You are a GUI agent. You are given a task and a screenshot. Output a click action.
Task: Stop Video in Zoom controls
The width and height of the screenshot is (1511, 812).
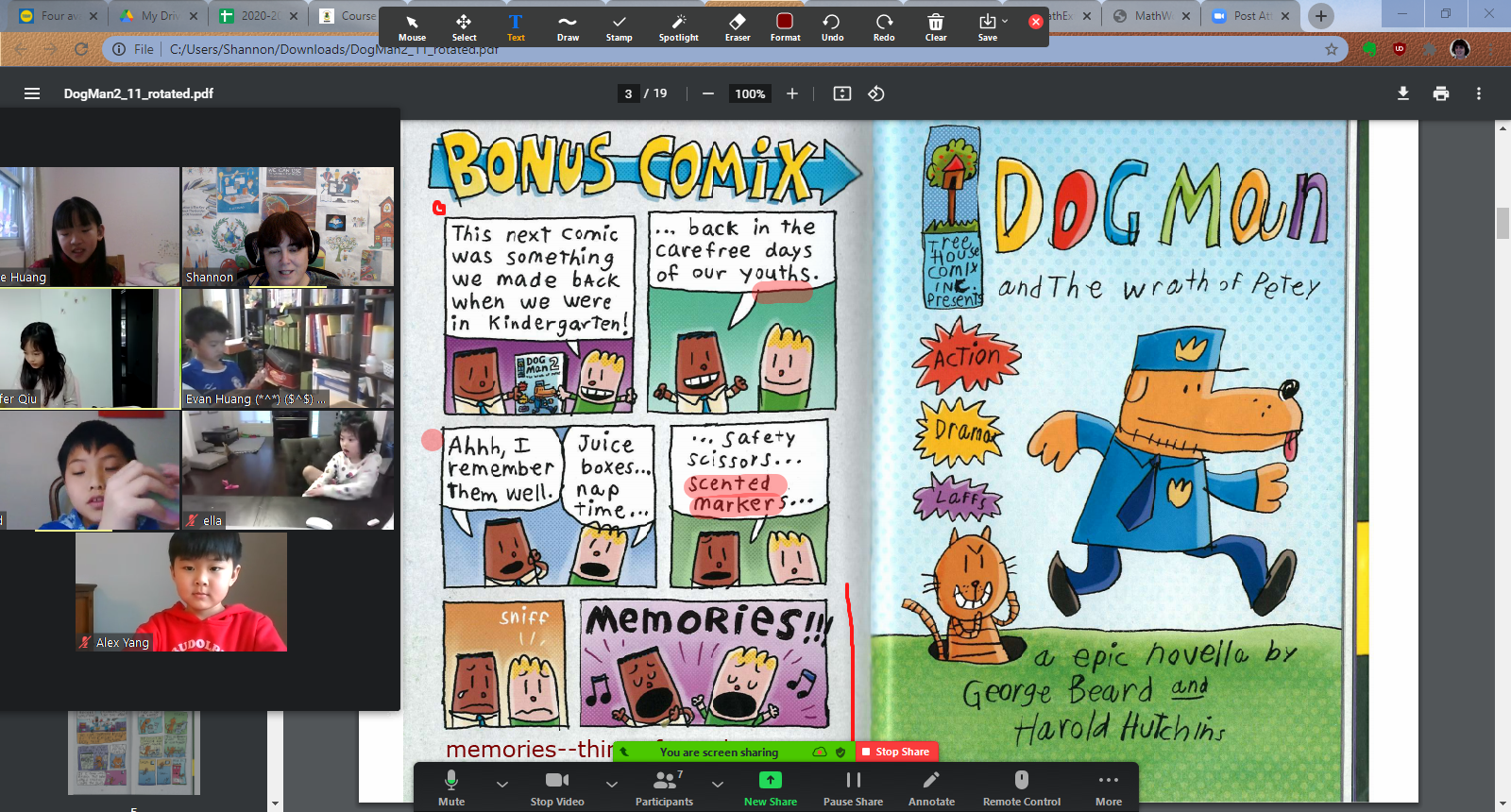point(557,787)
